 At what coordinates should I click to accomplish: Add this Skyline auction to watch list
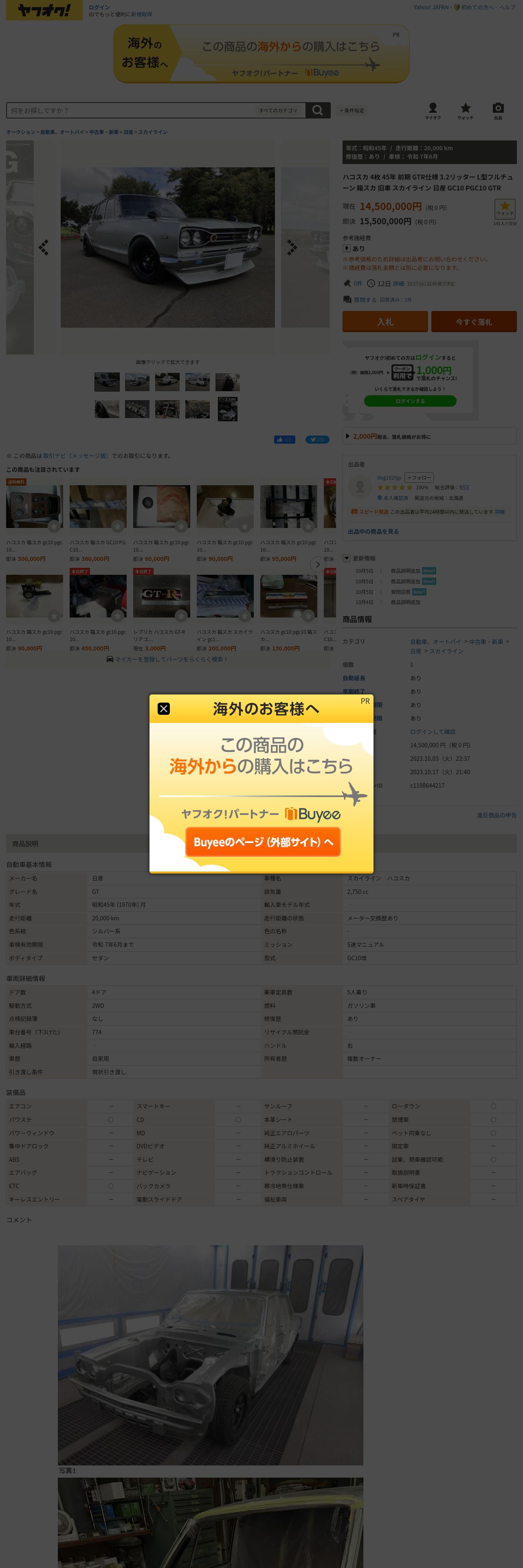pyautogui.click(x=505, y=209)
